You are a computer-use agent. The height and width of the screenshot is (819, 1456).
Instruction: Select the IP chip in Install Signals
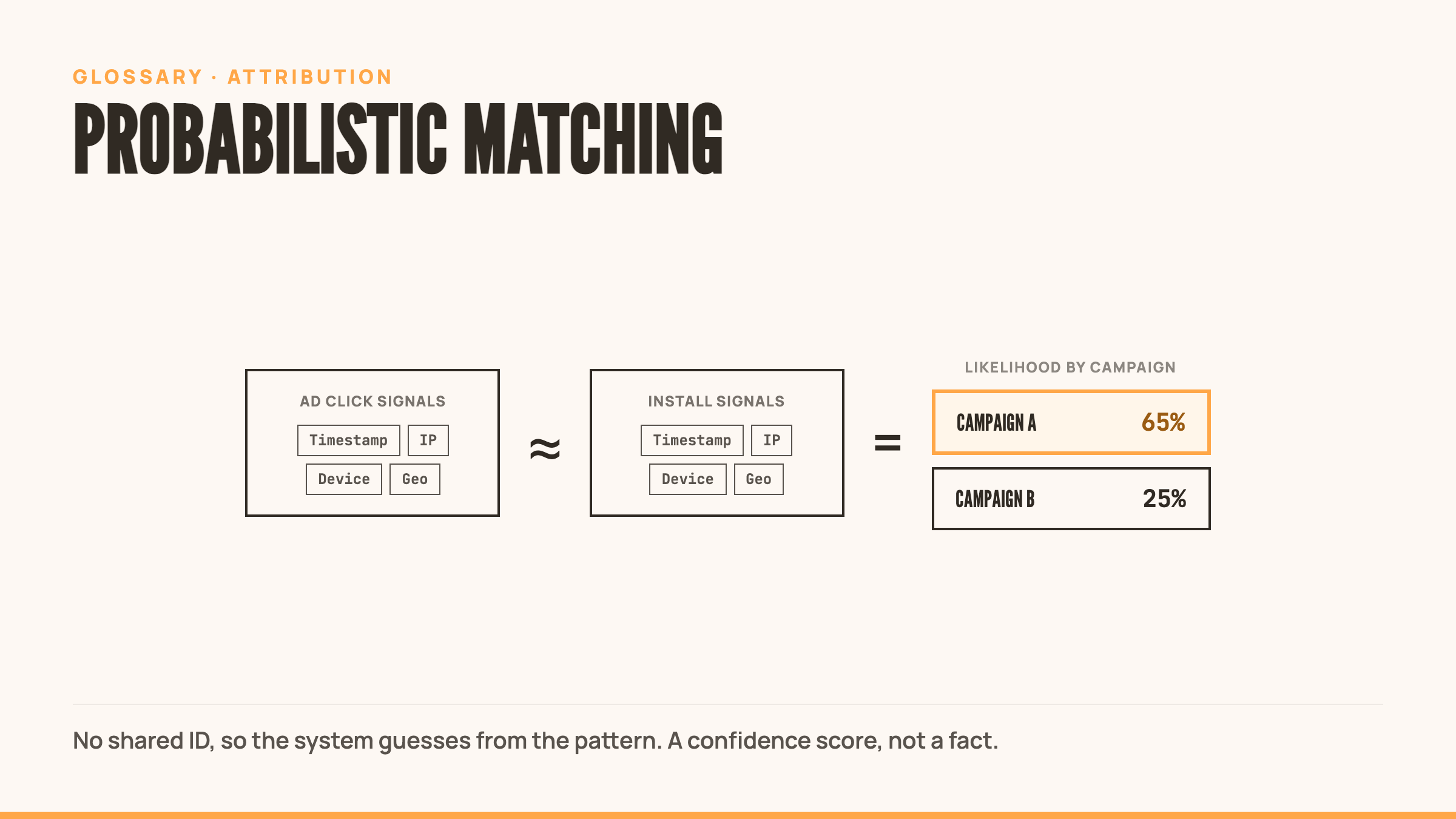(772, 440)
